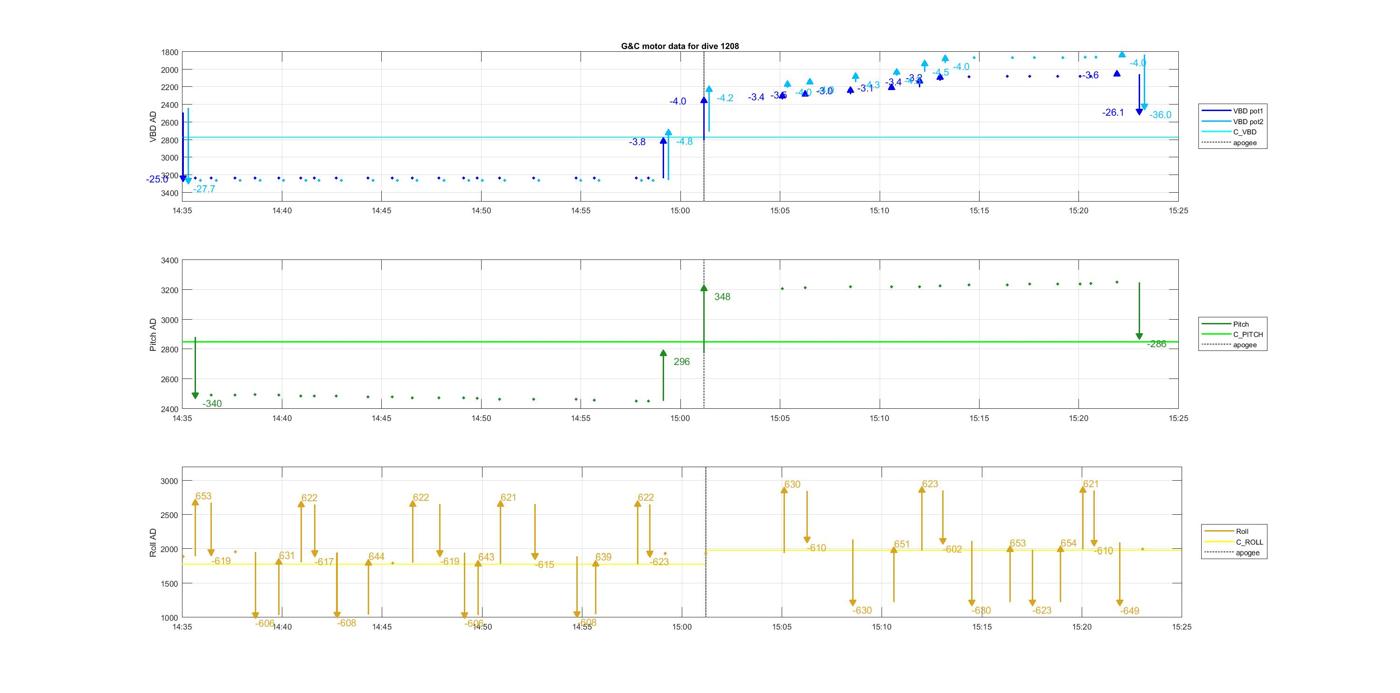Click y-tick '2200' on the VBD plot

coord(169,87)
